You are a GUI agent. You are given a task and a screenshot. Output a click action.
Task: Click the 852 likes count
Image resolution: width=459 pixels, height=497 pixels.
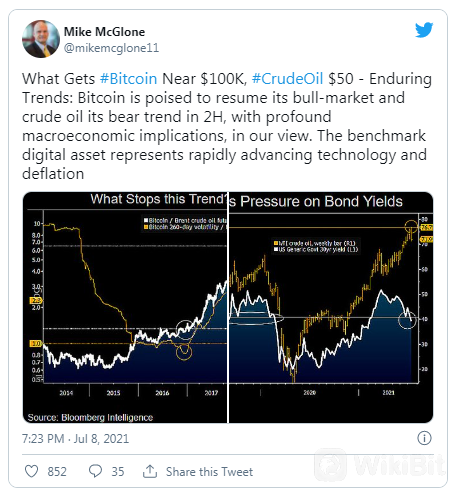(x=57, y=472)
